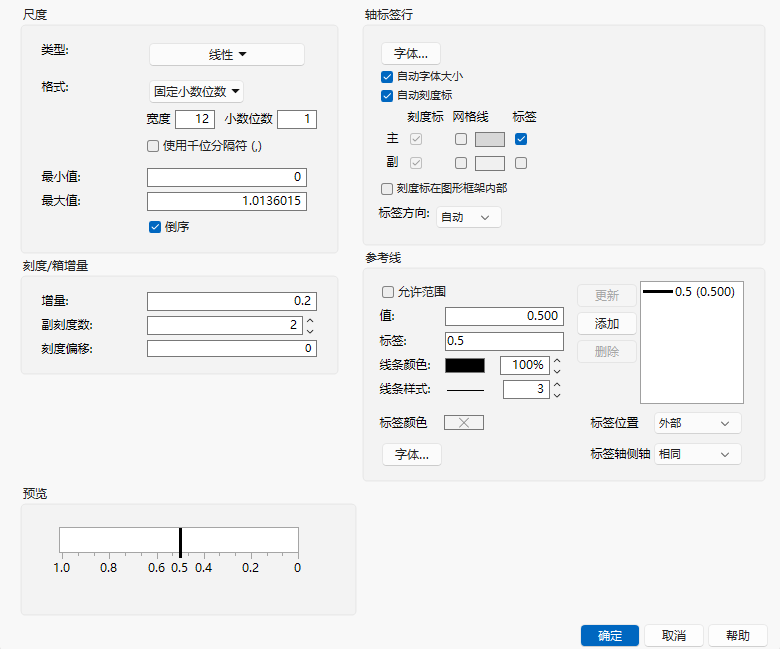The image size is (780, 649).
Task: Decrease 副刻度数 with down arrow
Action: coord(310,331)
